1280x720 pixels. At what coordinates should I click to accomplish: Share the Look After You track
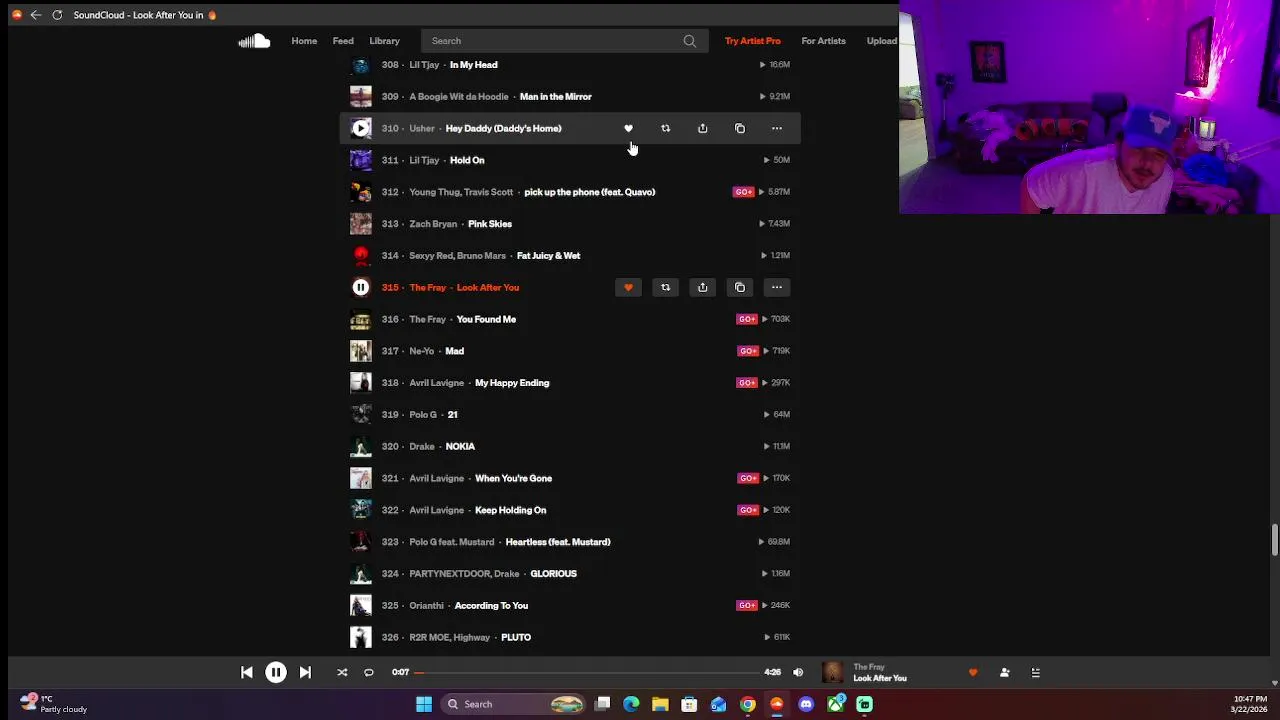[x=702, y=287]
